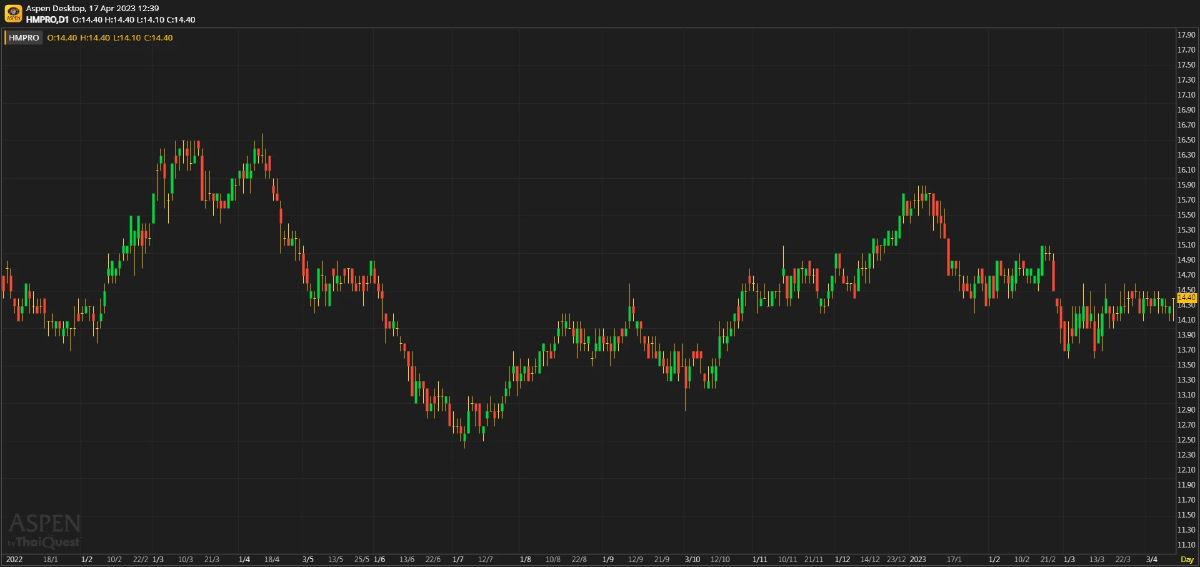Viewport: 1200px width, 567px height.
Task: Click the 11.10 price axis label
Action: 1187,545
